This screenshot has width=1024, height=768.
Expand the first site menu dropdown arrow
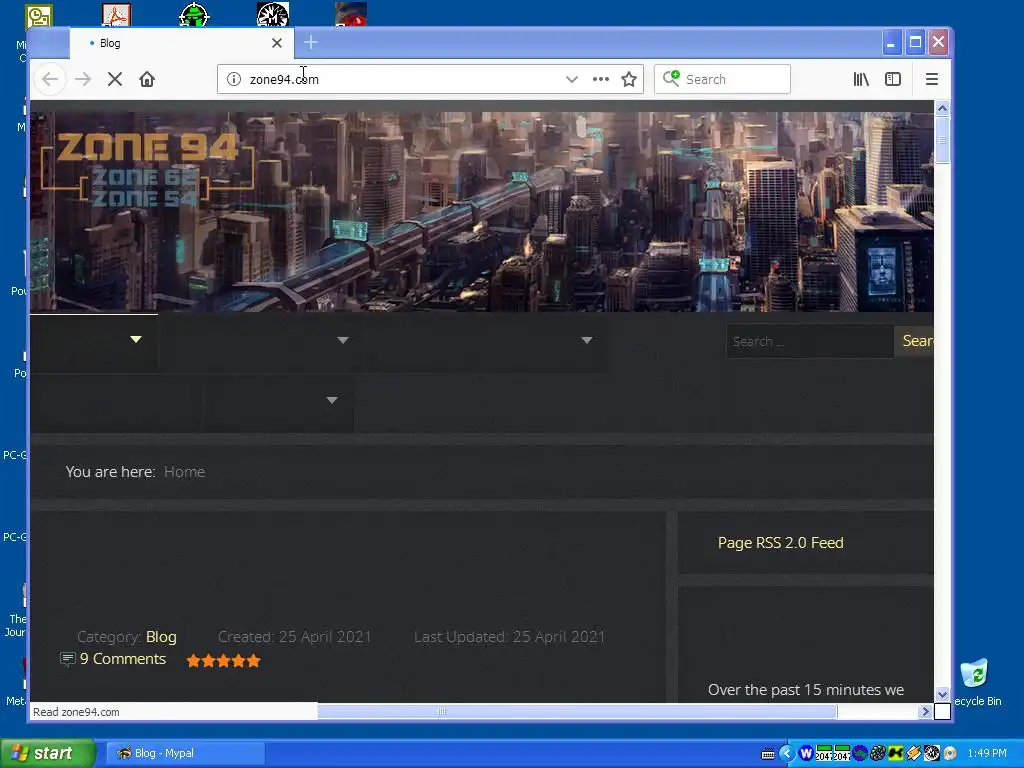click(x=136, y=340)
